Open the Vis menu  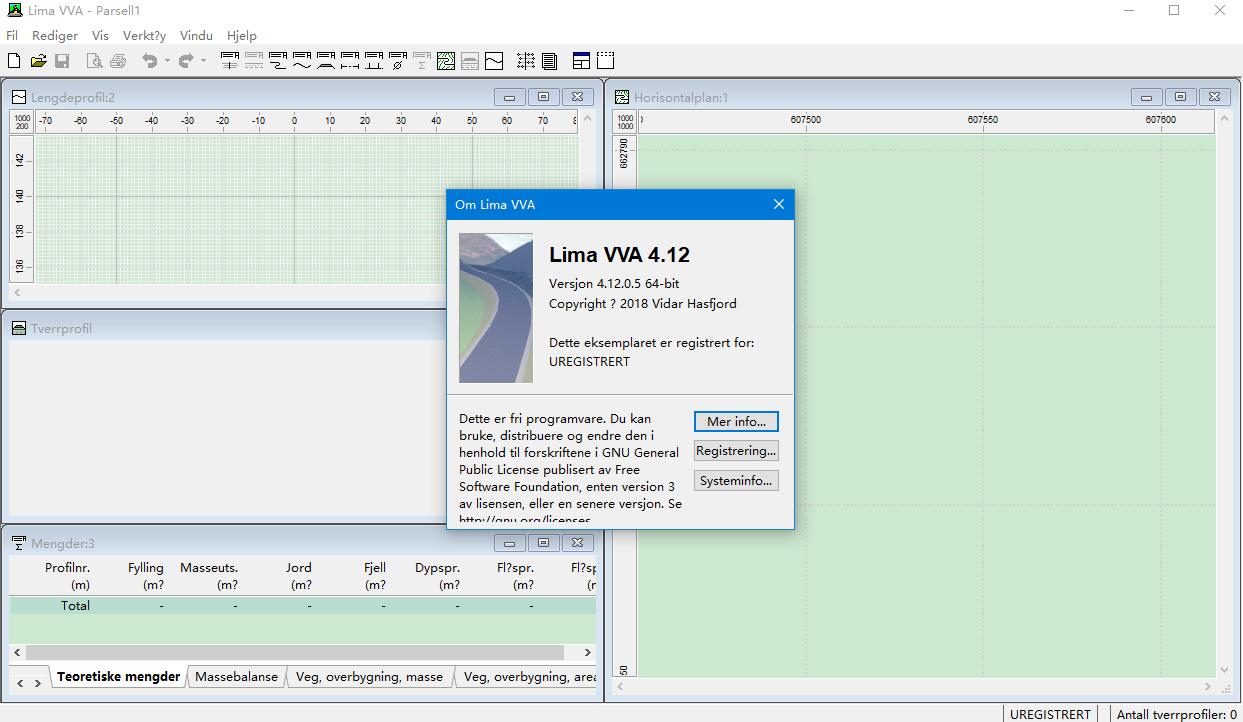100,35
